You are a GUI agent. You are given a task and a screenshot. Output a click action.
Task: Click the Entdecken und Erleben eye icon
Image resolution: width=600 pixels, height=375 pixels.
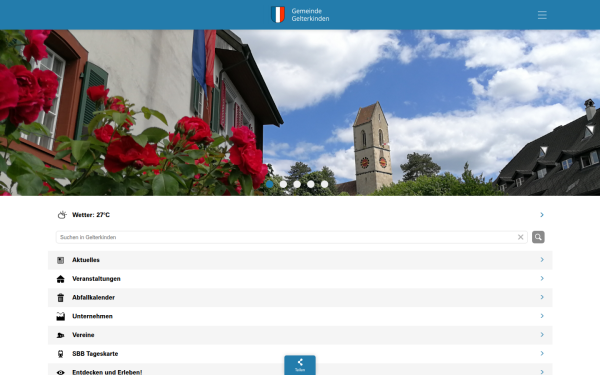[60, 372]
